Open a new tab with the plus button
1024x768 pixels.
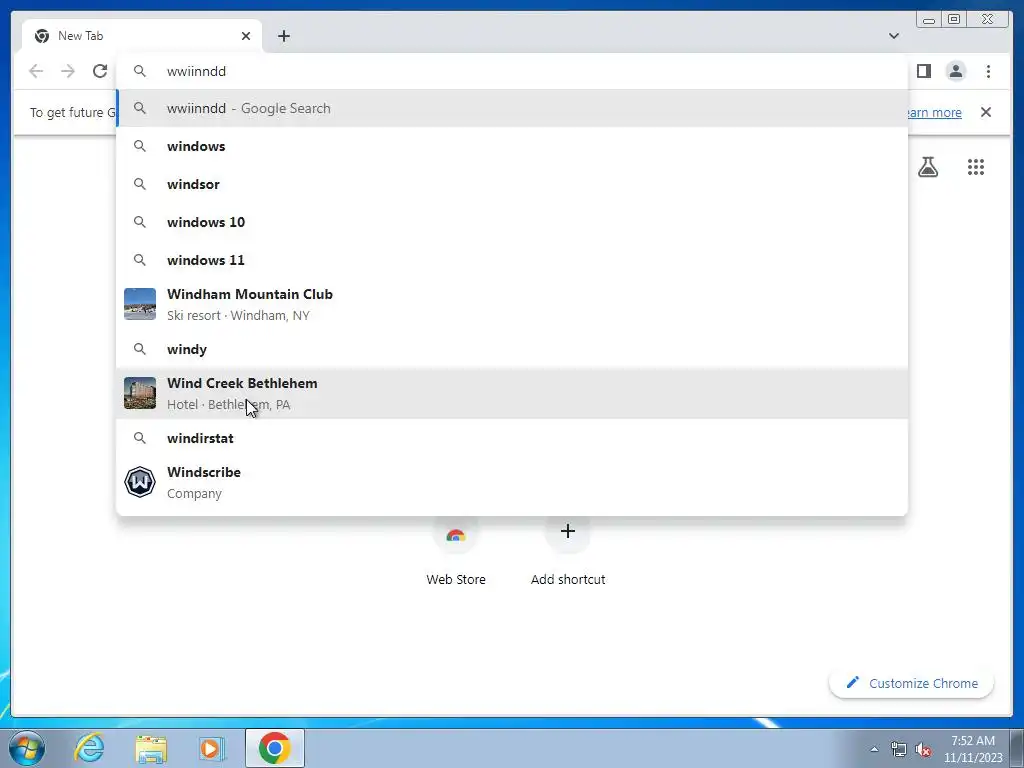283,36
